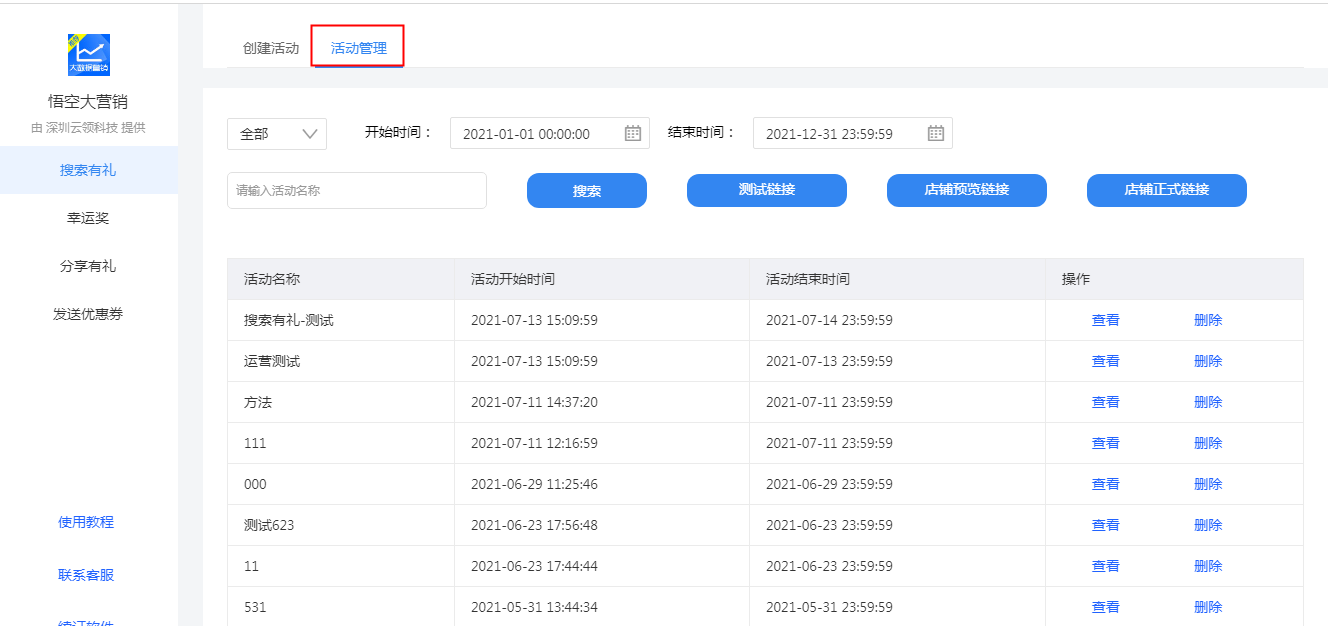This screenshot has width=1328, height=626.
Task: Open 幸运奖 in the sidebar
Action: pos(88,218)
